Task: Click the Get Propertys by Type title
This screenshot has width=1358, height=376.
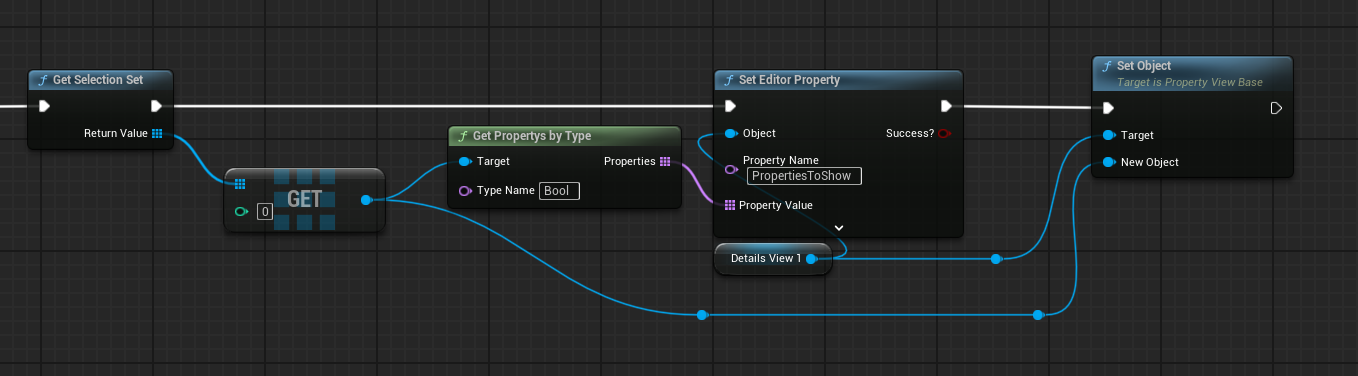Action: point(532,136)
